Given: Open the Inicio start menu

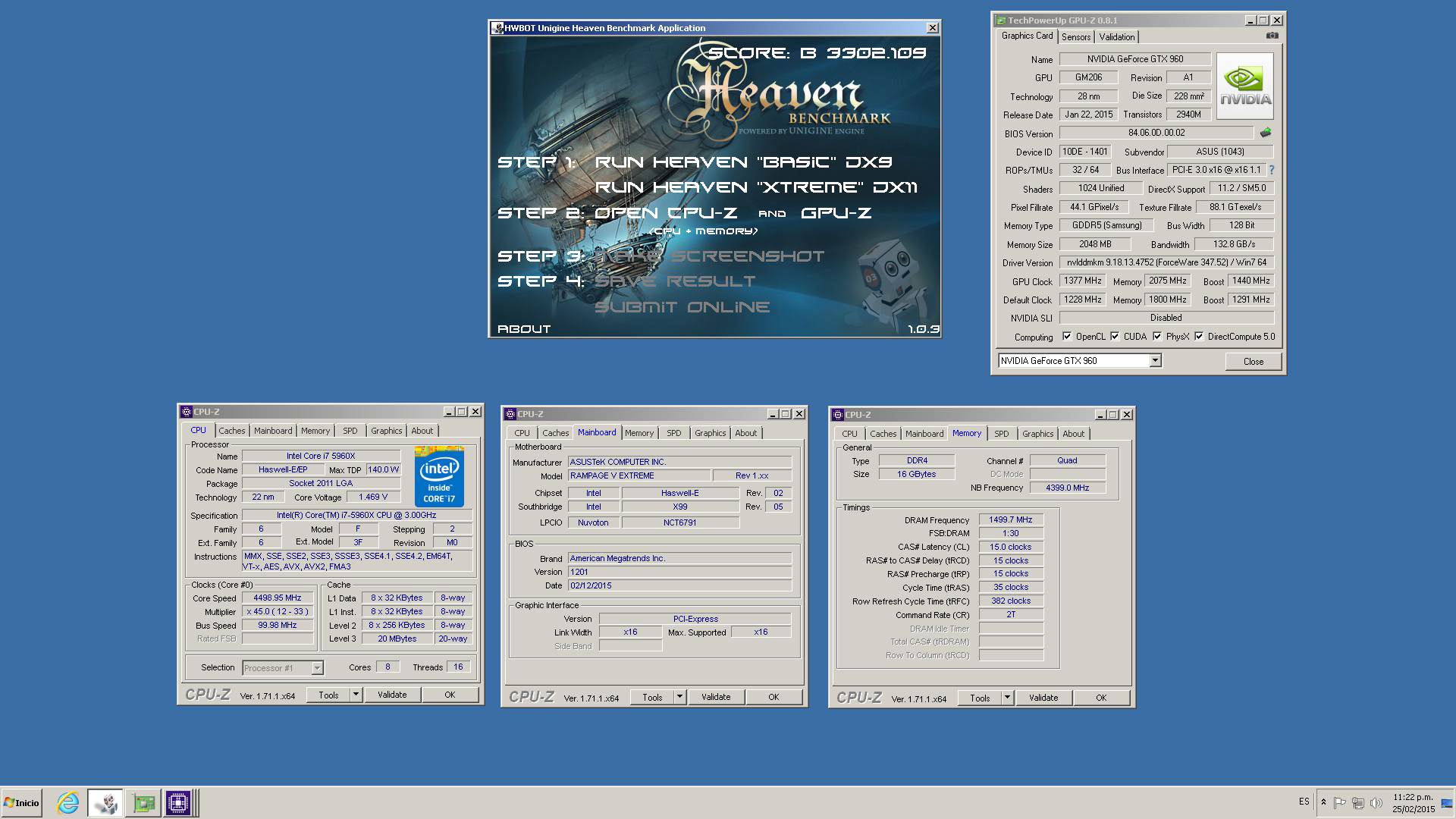Looking at the screenshot, I should click(22, 802).
